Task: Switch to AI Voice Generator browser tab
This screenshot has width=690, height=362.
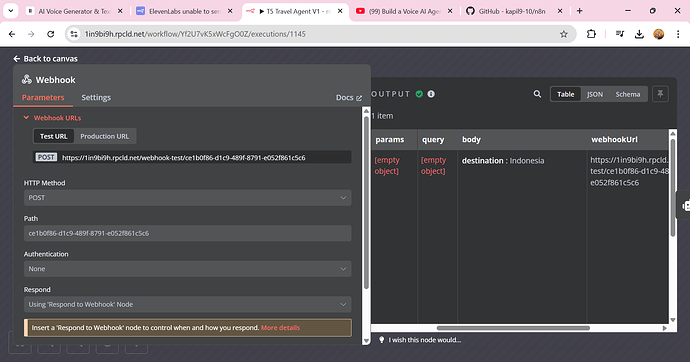Action: click(74, 11)
